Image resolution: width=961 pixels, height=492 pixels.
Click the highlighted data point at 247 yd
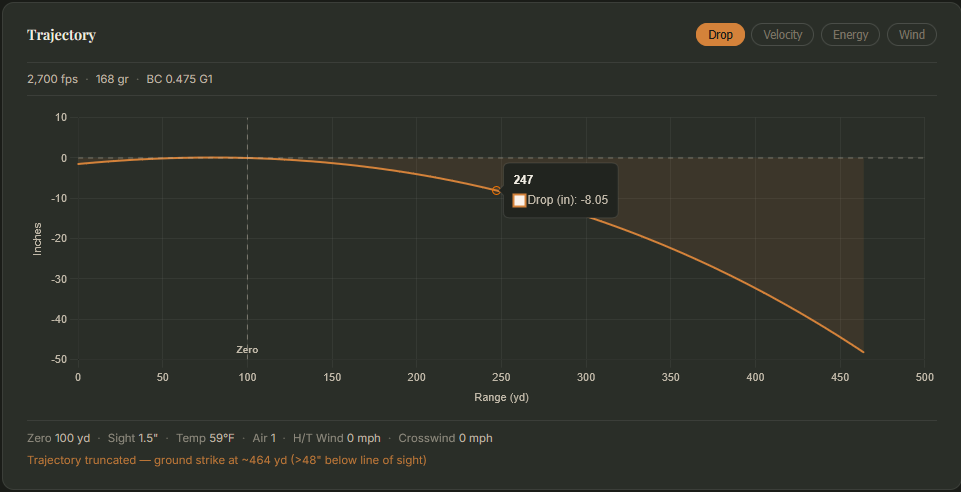(x=496, y=191)
